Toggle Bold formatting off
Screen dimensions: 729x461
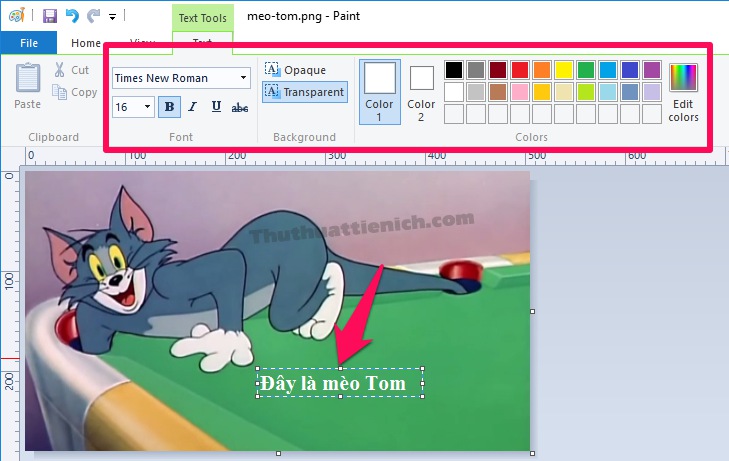(169, 107)
